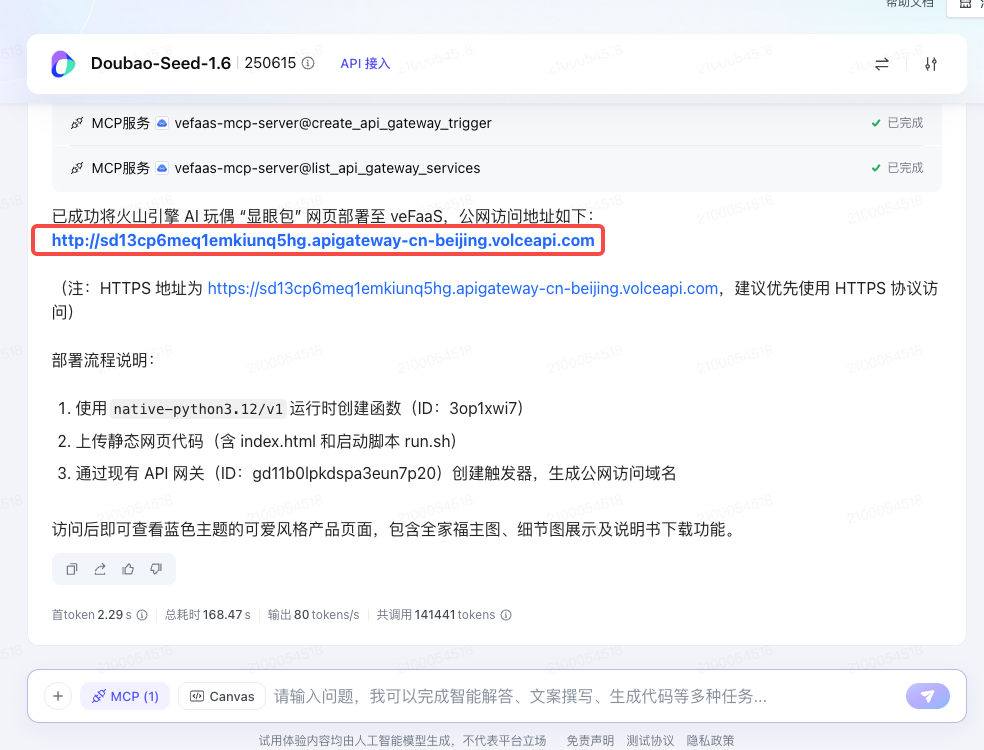Like the response with thumbs-up
The width and height of the screenshot is (984, 750).
pyautogui.click(x=128, y=569)
